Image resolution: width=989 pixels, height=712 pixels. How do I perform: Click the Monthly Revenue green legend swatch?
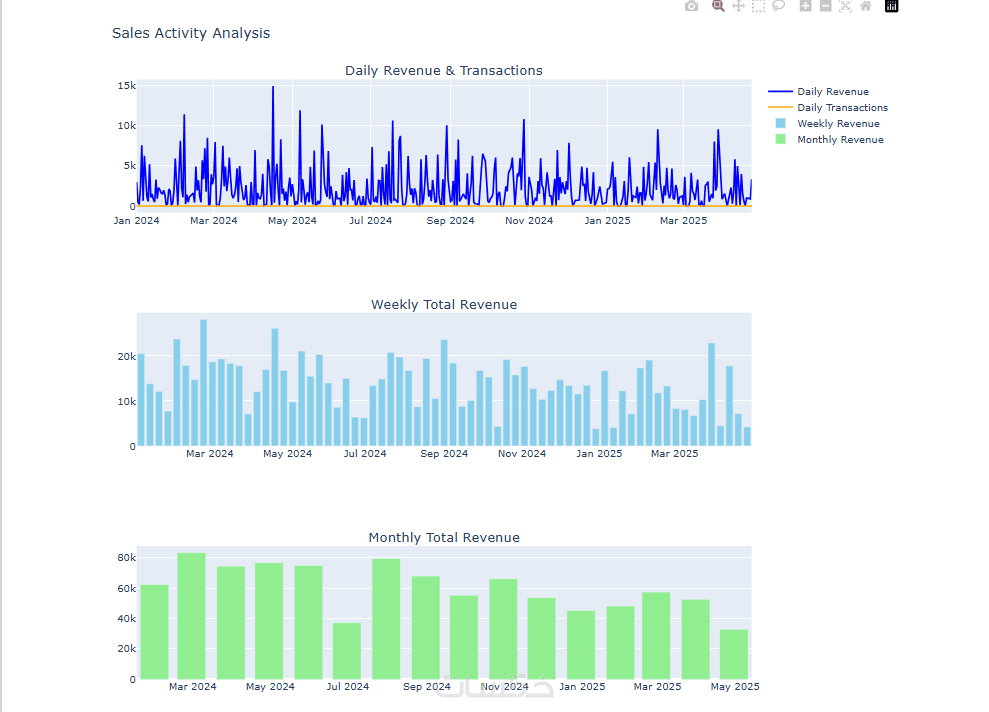[x=780, y=139]
